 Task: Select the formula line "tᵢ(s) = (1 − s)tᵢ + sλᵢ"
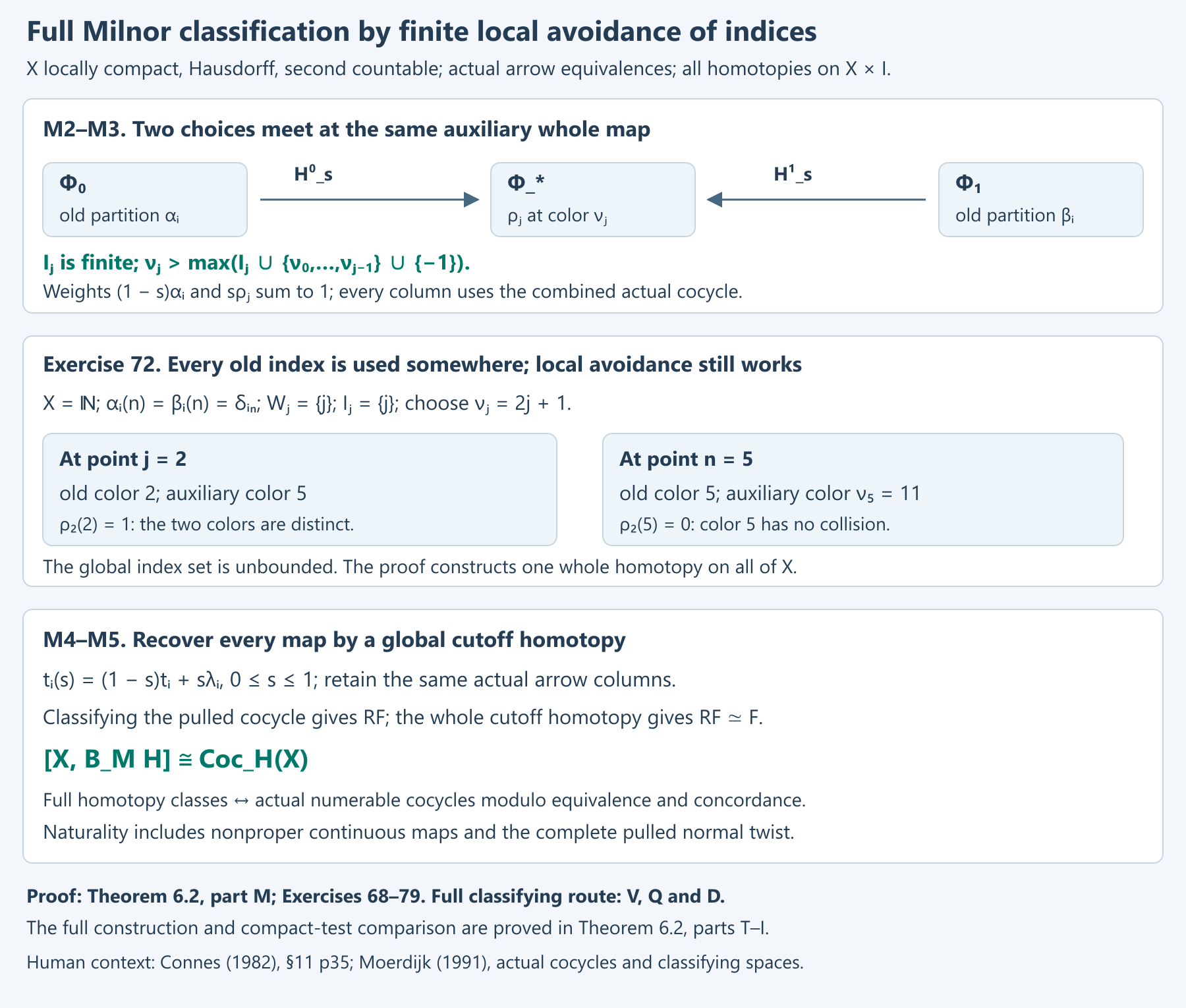coord(360,679)
